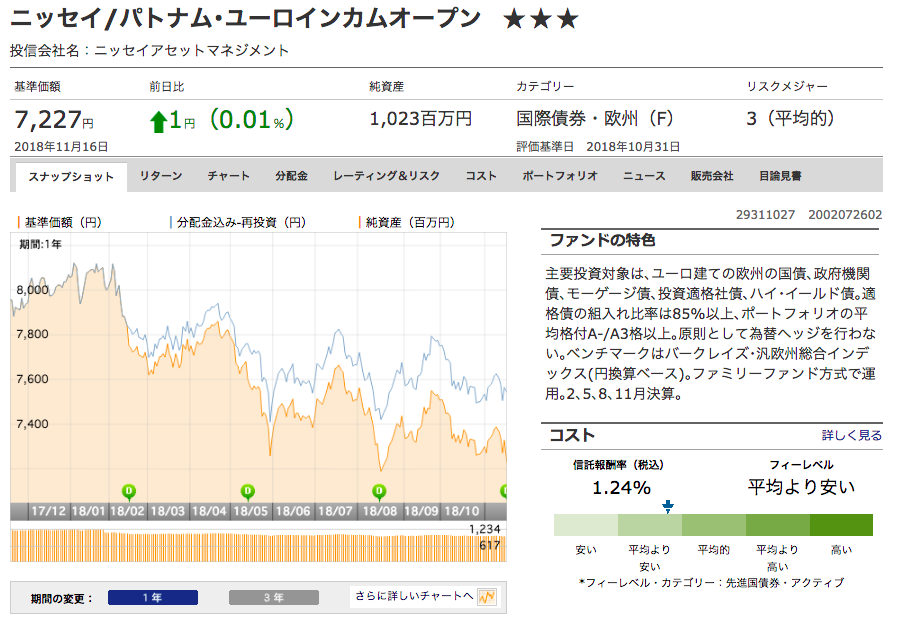Click the ファンドの特色 heading
The image size is (902, 626).
coord(603,240)
